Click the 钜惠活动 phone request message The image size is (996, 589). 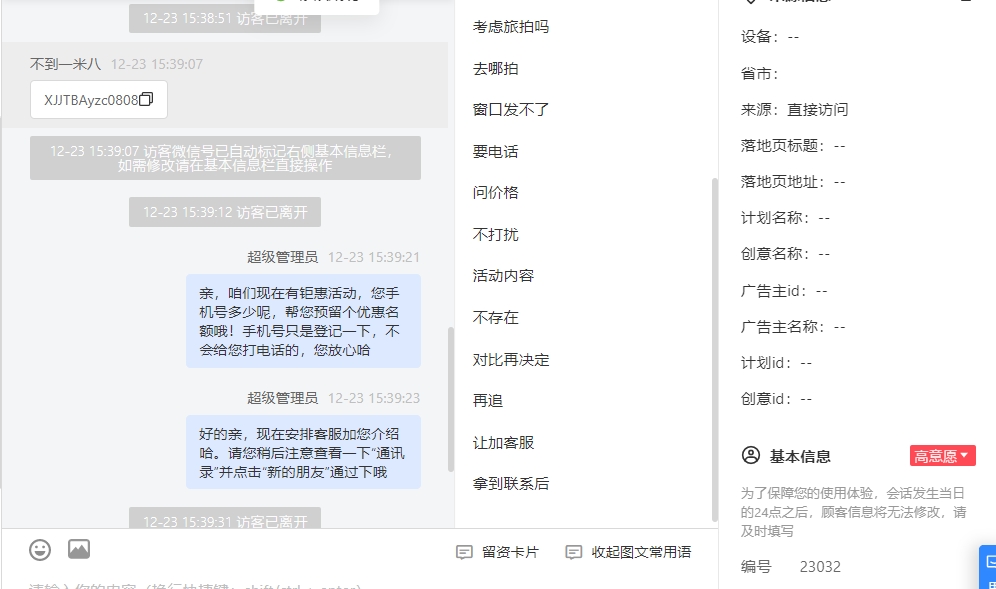[x=303, y=321]
